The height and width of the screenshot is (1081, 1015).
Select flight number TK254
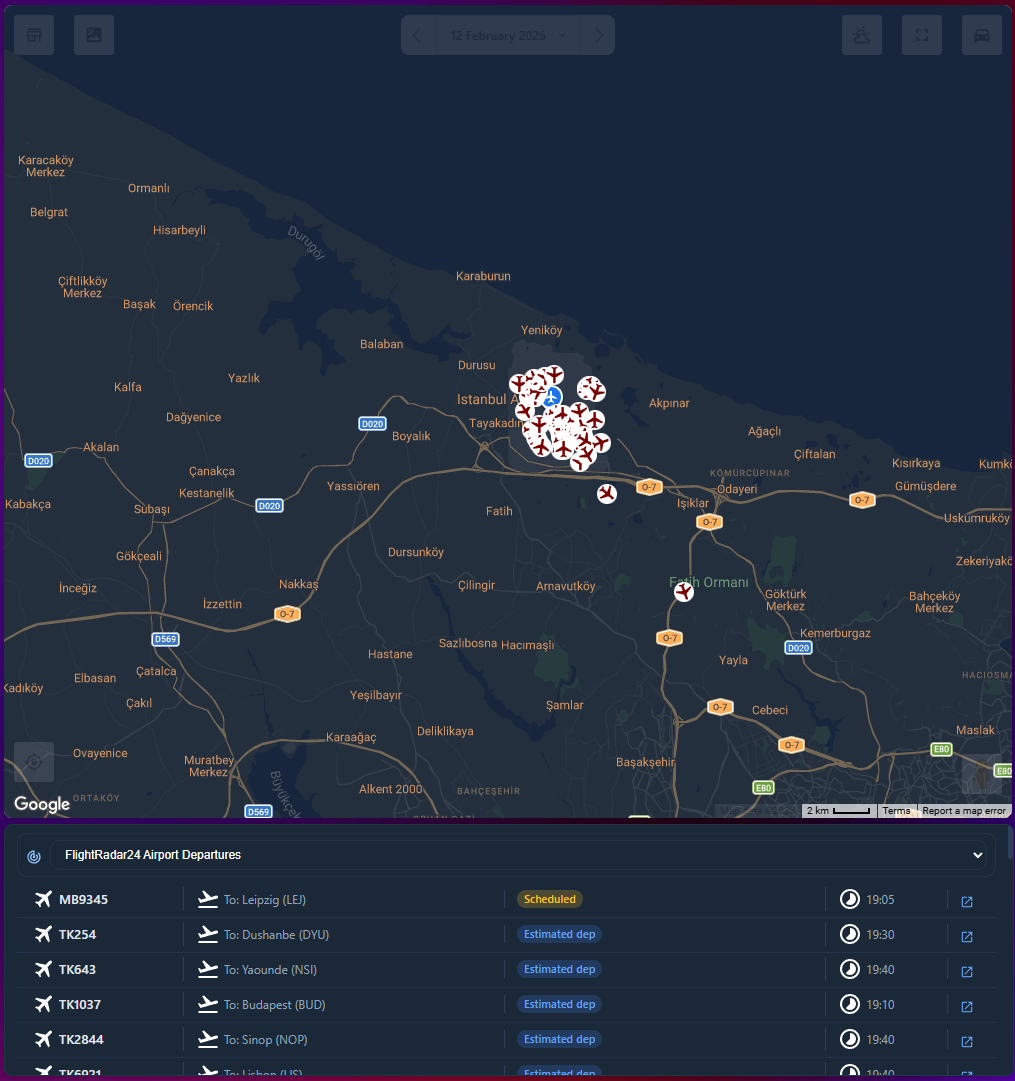[77, 935]
